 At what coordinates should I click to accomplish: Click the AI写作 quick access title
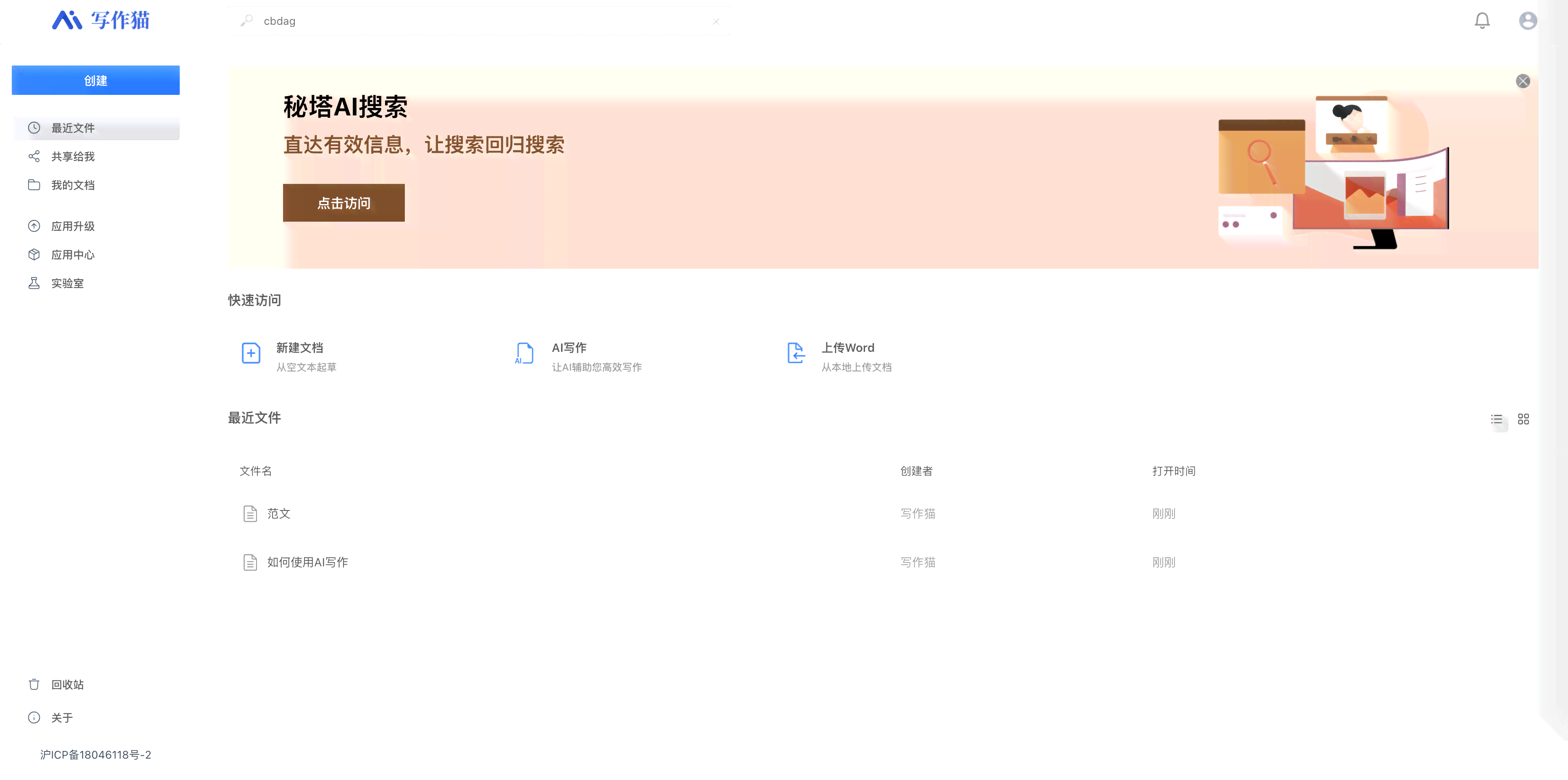pos(569,348)
